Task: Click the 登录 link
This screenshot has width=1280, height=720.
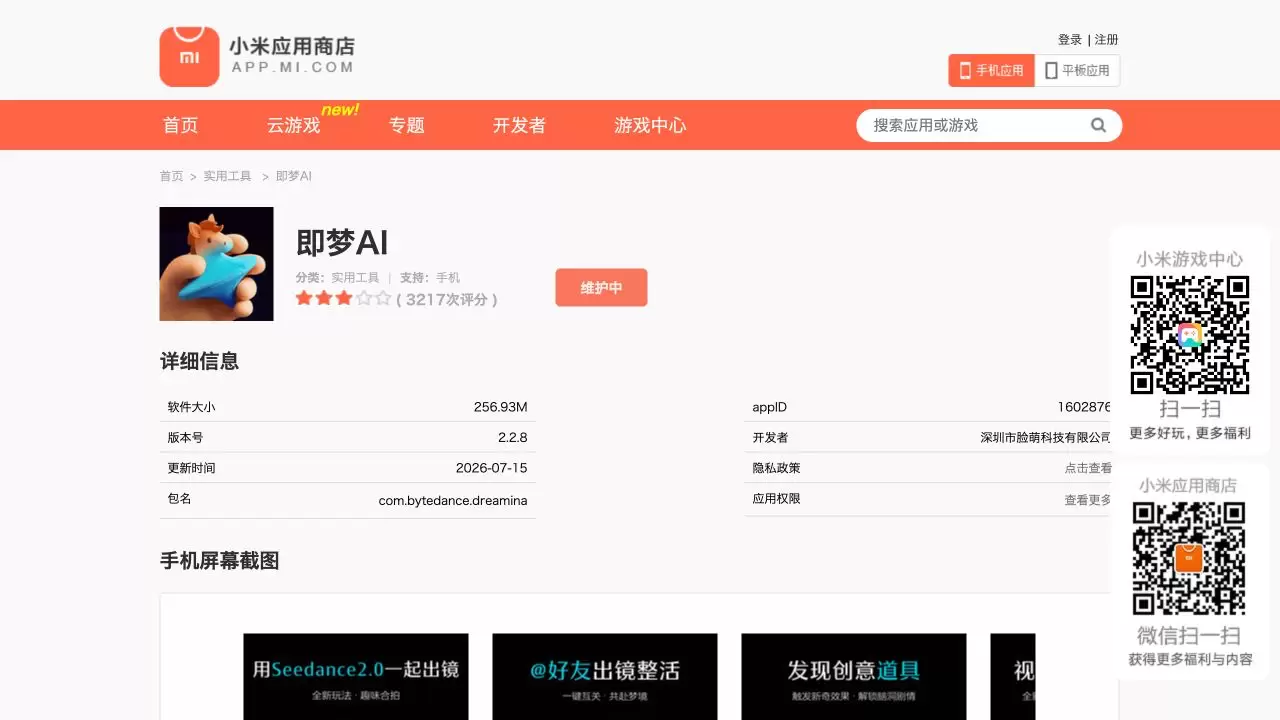Action: [1070, 40]
